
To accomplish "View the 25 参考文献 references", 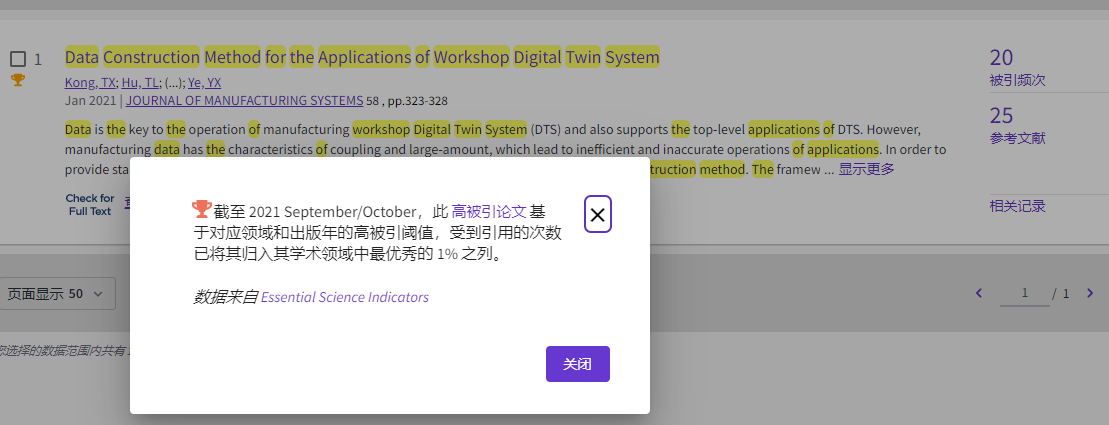I will click(1001, 116).
